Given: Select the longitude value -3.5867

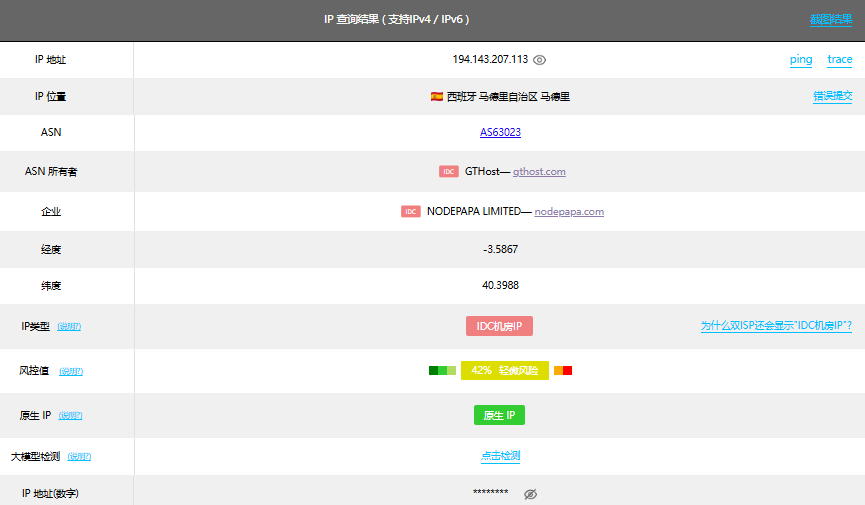Looking at the screenshot, I should pyautogui.click(x=500, y=249).
